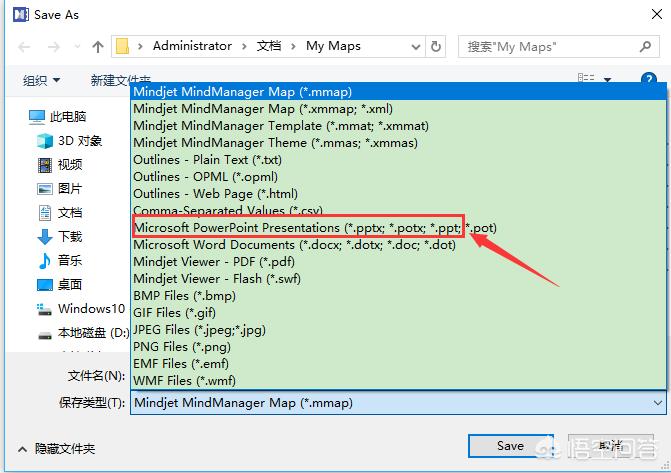The image size is (671, 473).
Task: Select PNG Files (*.png)
Action: click(x=398, y=347)
